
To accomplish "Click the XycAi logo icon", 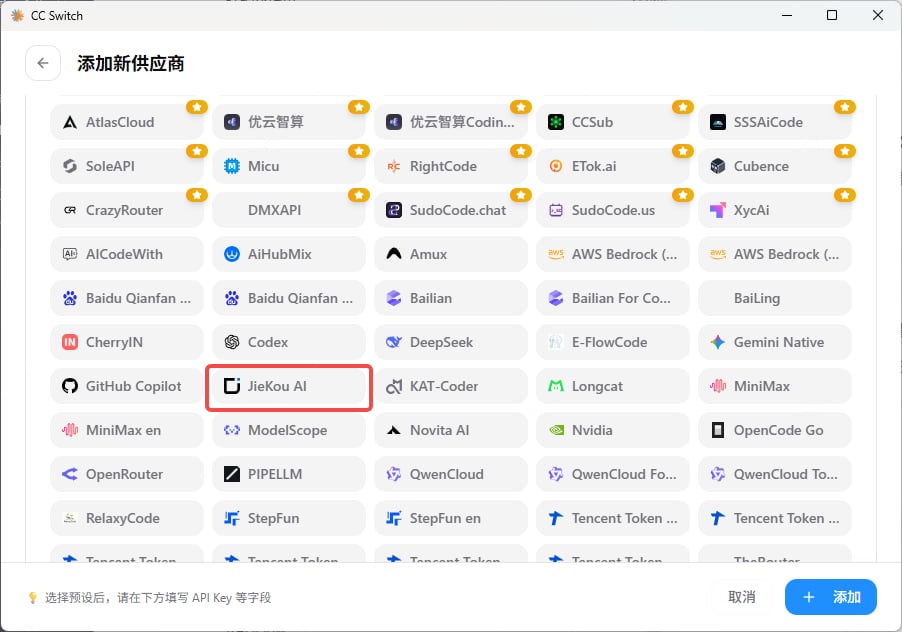I will pos(718,210).
